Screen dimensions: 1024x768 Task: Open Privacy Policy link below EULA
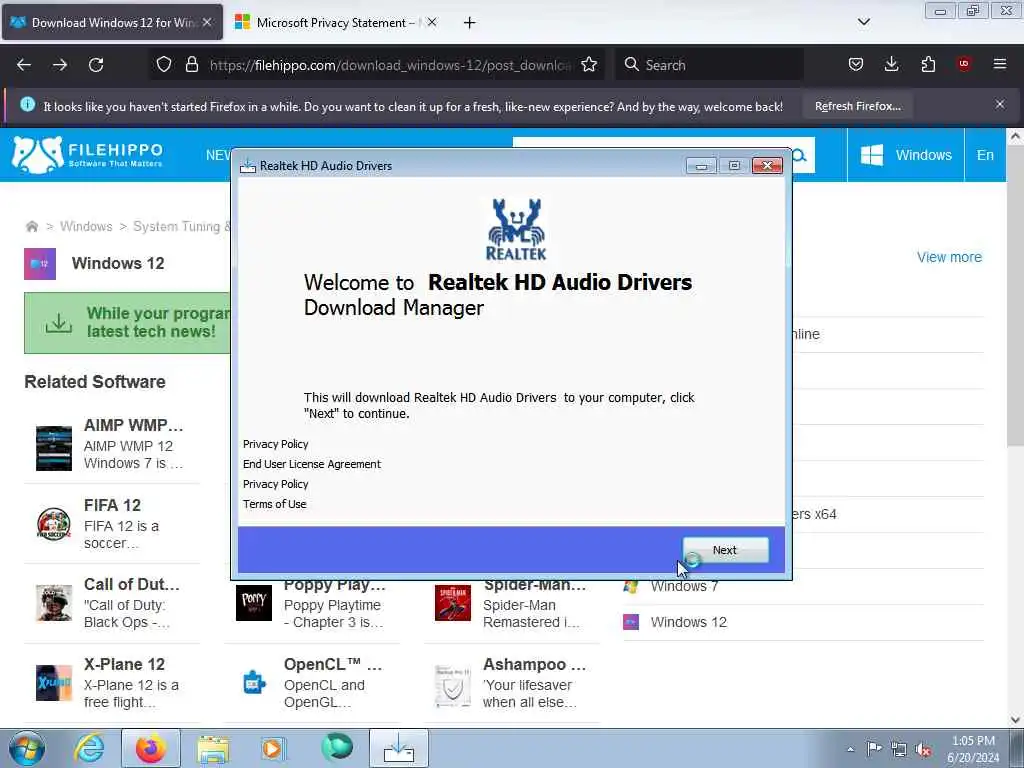click(x=276, y=484)
